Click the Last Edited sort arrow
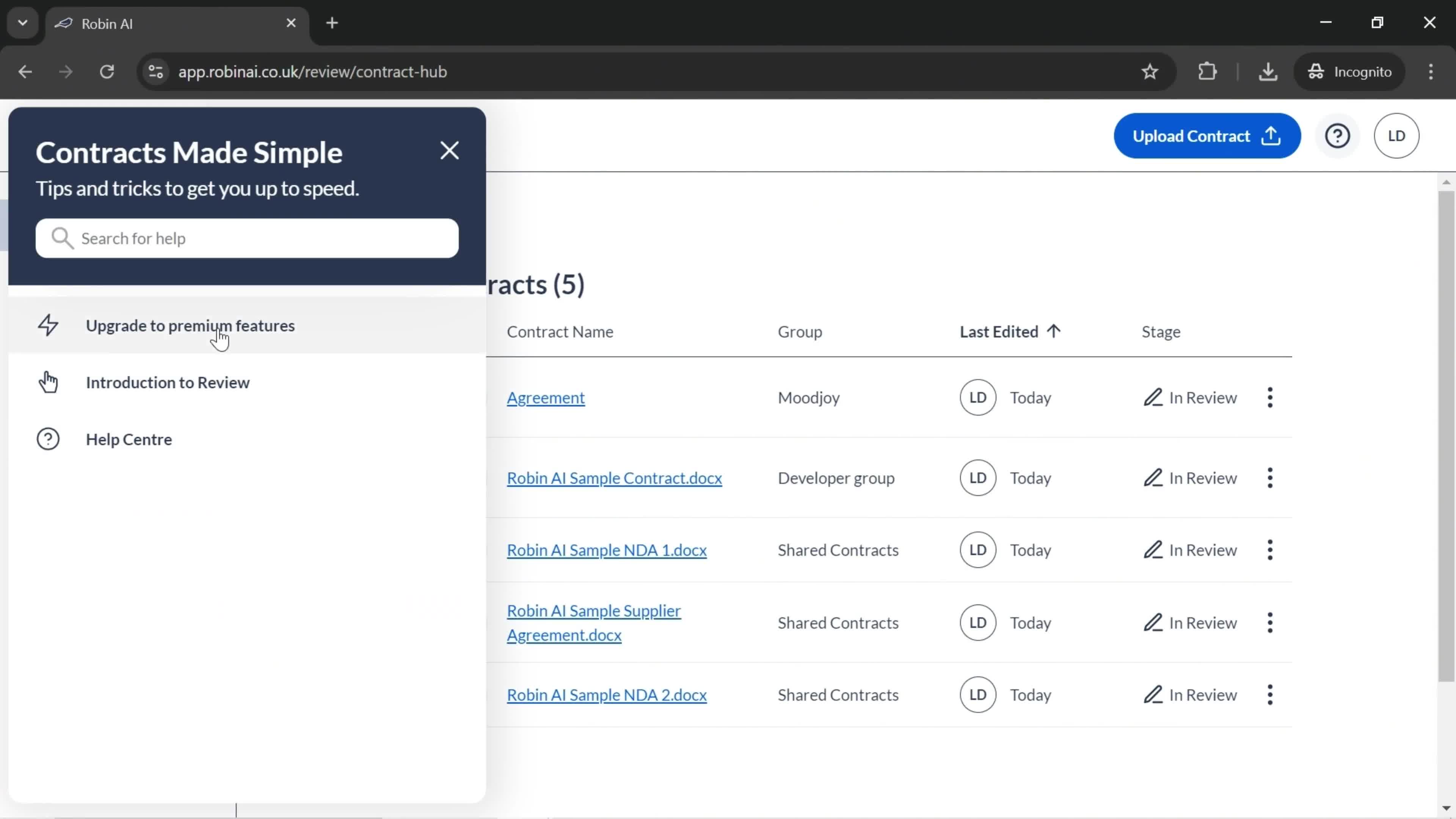Image resolution: width=1456 pixels, height=819 pixels. point(1055,331)
